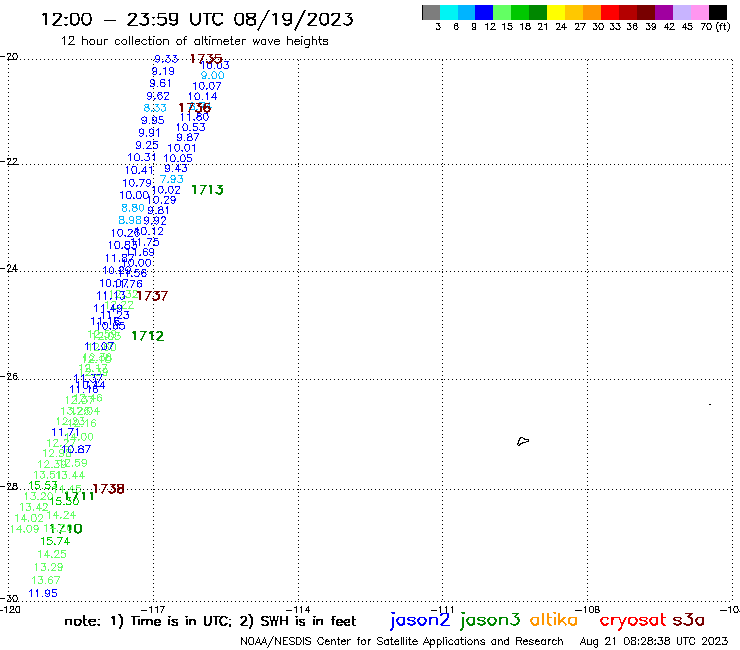The width and height of the screenshot is (740, 650).
Task: Click the dark red time label 1738
Action: point(108,489)
